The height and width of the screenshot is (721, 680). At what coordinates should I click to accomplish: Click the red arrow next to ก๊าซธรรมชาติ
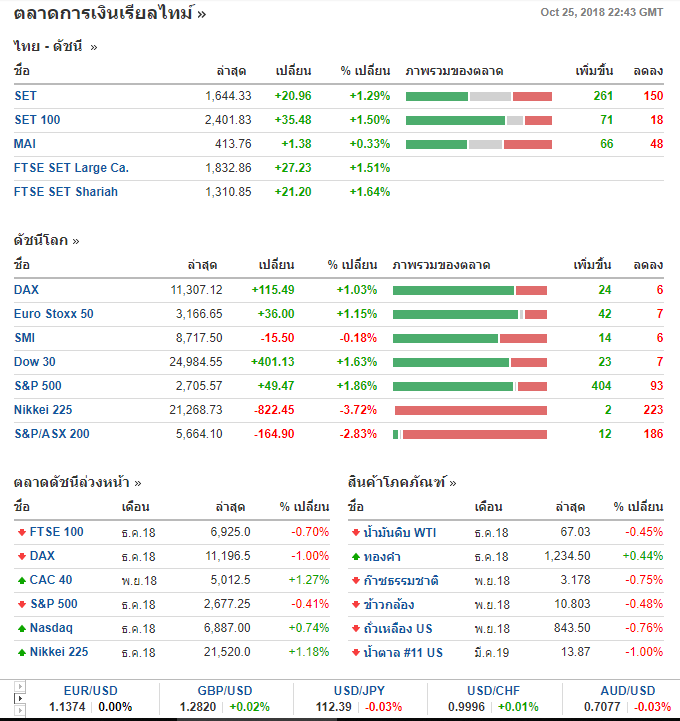[x=355, y=580]
